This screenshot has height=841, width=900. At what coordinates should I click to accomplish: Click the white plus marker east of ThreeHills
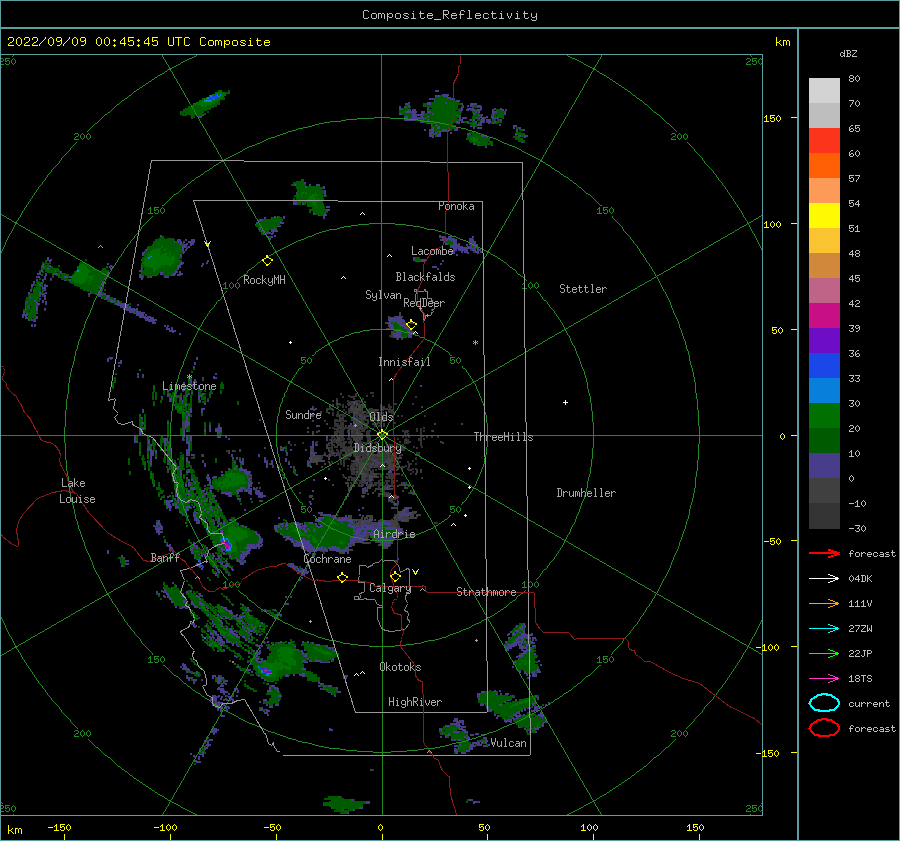tap(565, 402)
